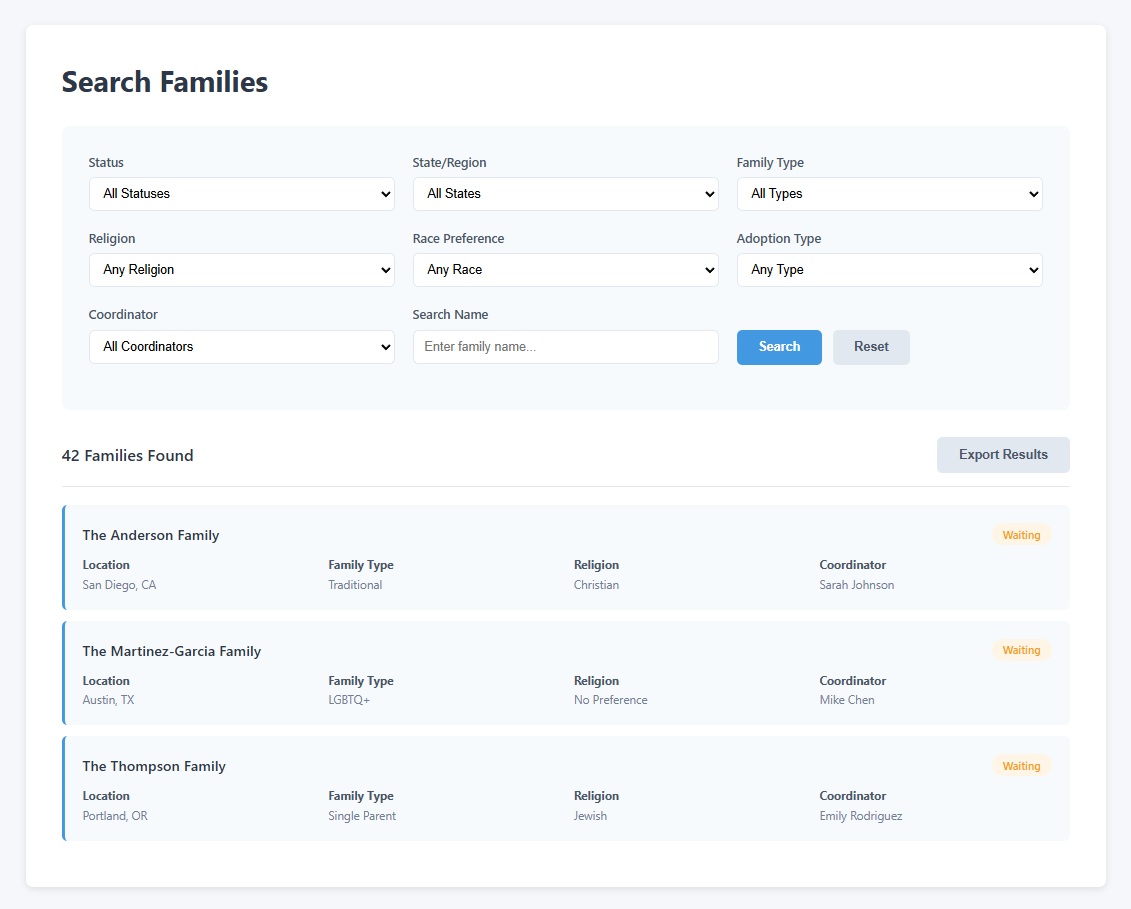This screenshot has width=1131, height=909.
Task: Click the Waiting badge on Anderson Family
Action: (x=1021, y=534)
